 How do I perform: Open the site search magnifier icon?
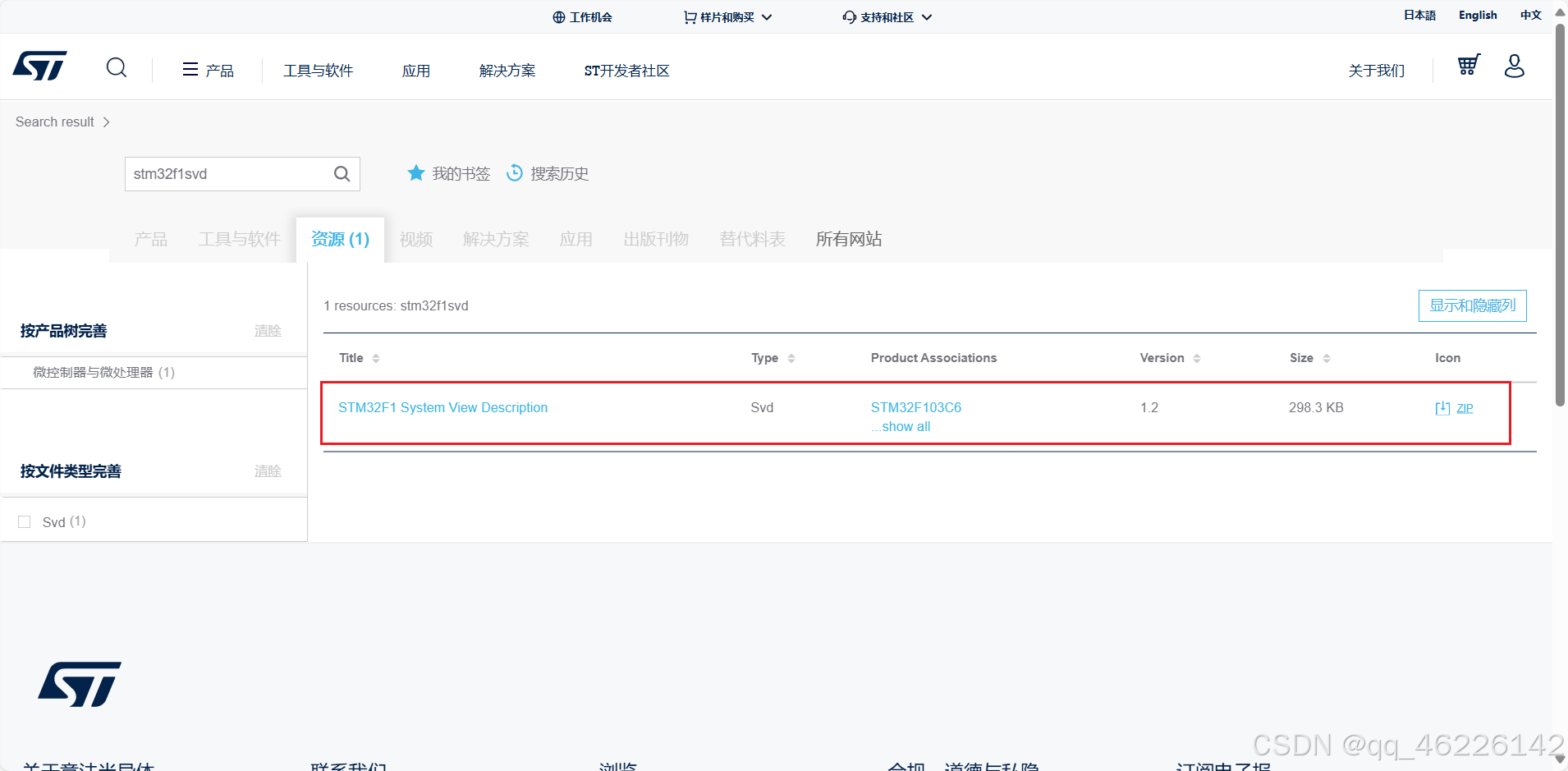(117, 67)
